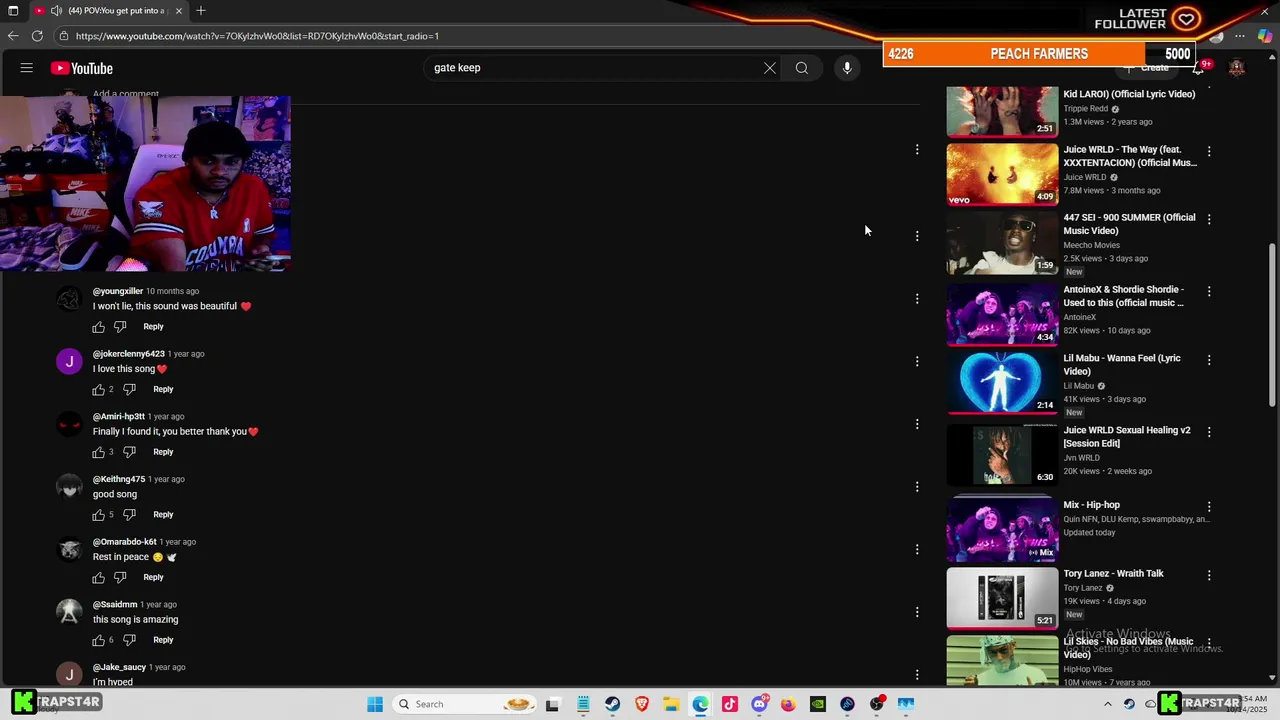Open more options for 'Mix - Hip-hop' playlist
This screenshot has width=1280, height=720.
click(x=1209, y=507)
